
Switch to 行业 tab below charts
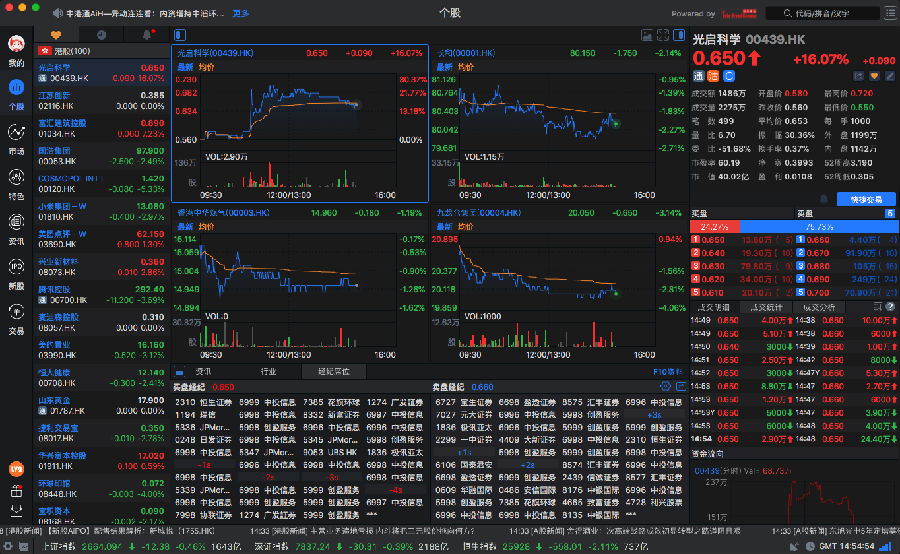pyautogui.click(x=268, y=371)
